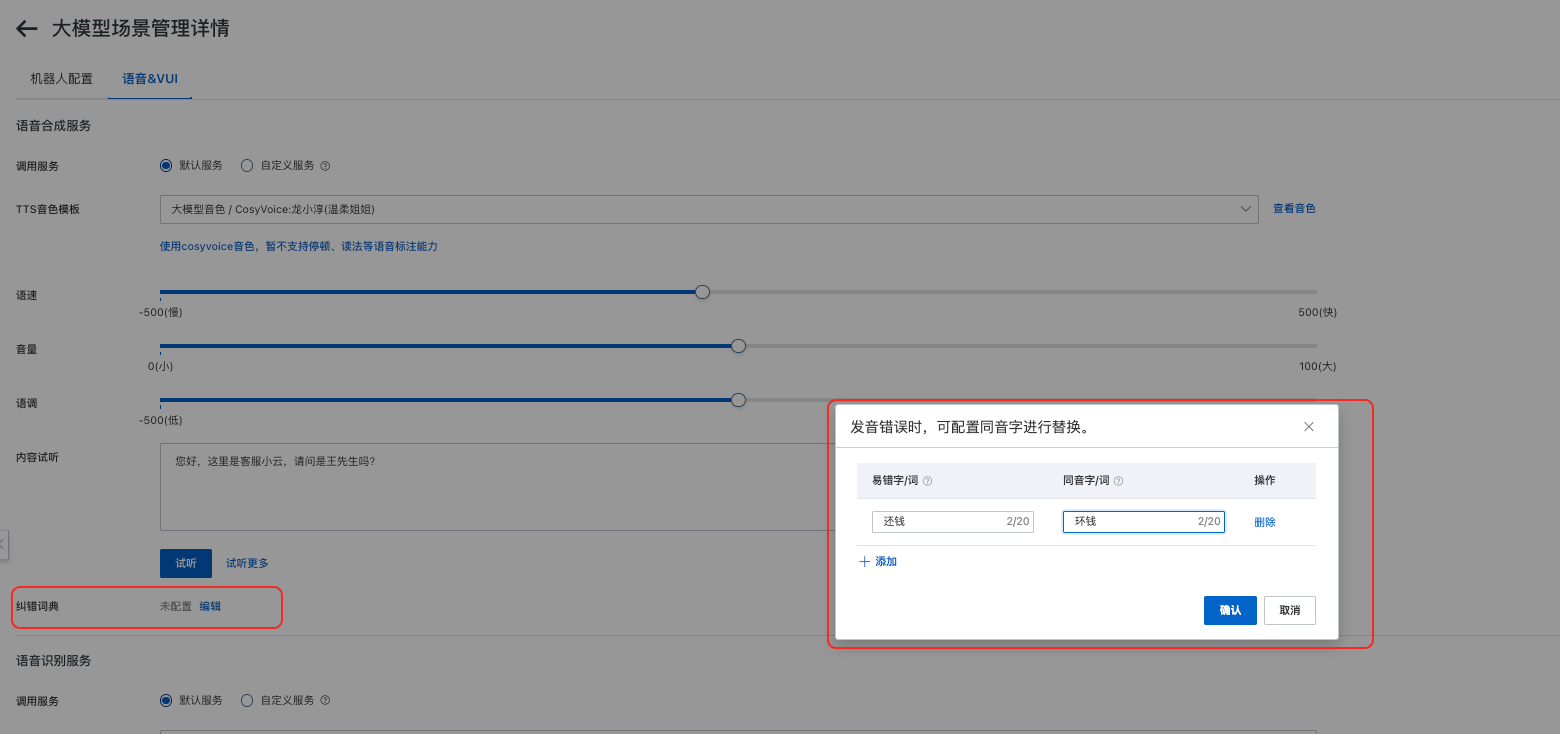Click the 同音字/词 input containing 环钱
The image size is (1560, 734).
click(x=1144, y=522)
